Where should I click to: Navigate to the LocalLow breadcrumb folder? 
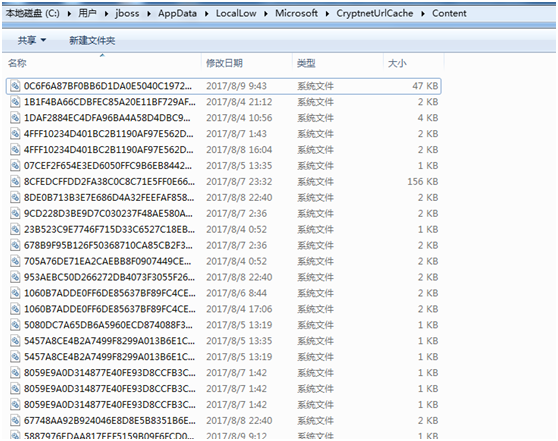point(236,14)
